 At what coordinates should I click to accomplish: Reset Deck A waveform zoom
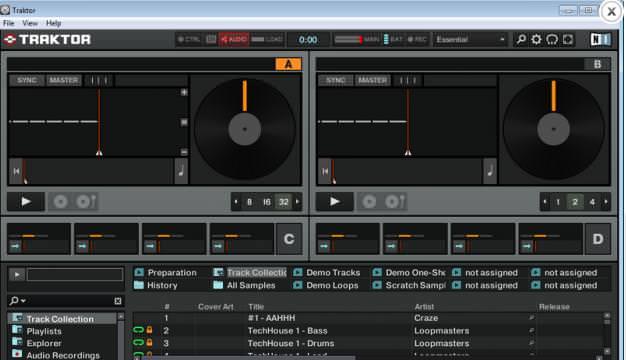click(184, 122)
